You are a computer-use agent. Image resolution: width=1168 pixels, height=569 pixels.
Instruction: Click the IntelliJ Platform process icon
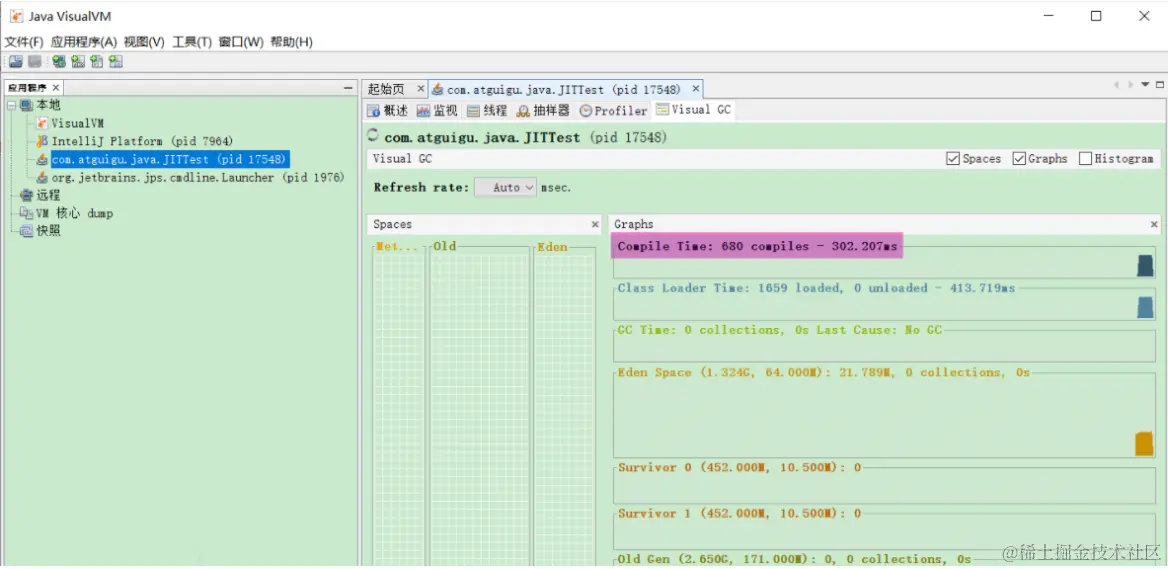[42, 141]
